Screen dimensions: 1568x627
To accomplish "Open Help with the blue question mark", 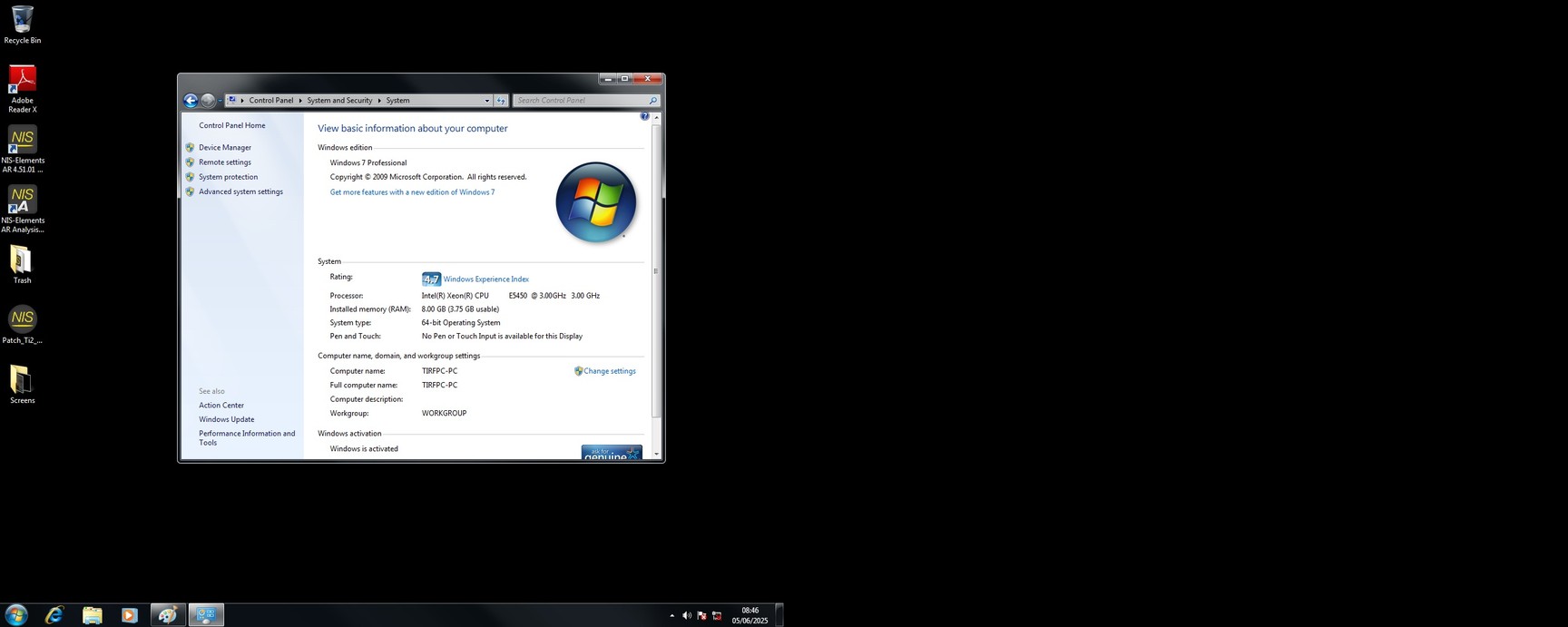I will coord(644,116).
